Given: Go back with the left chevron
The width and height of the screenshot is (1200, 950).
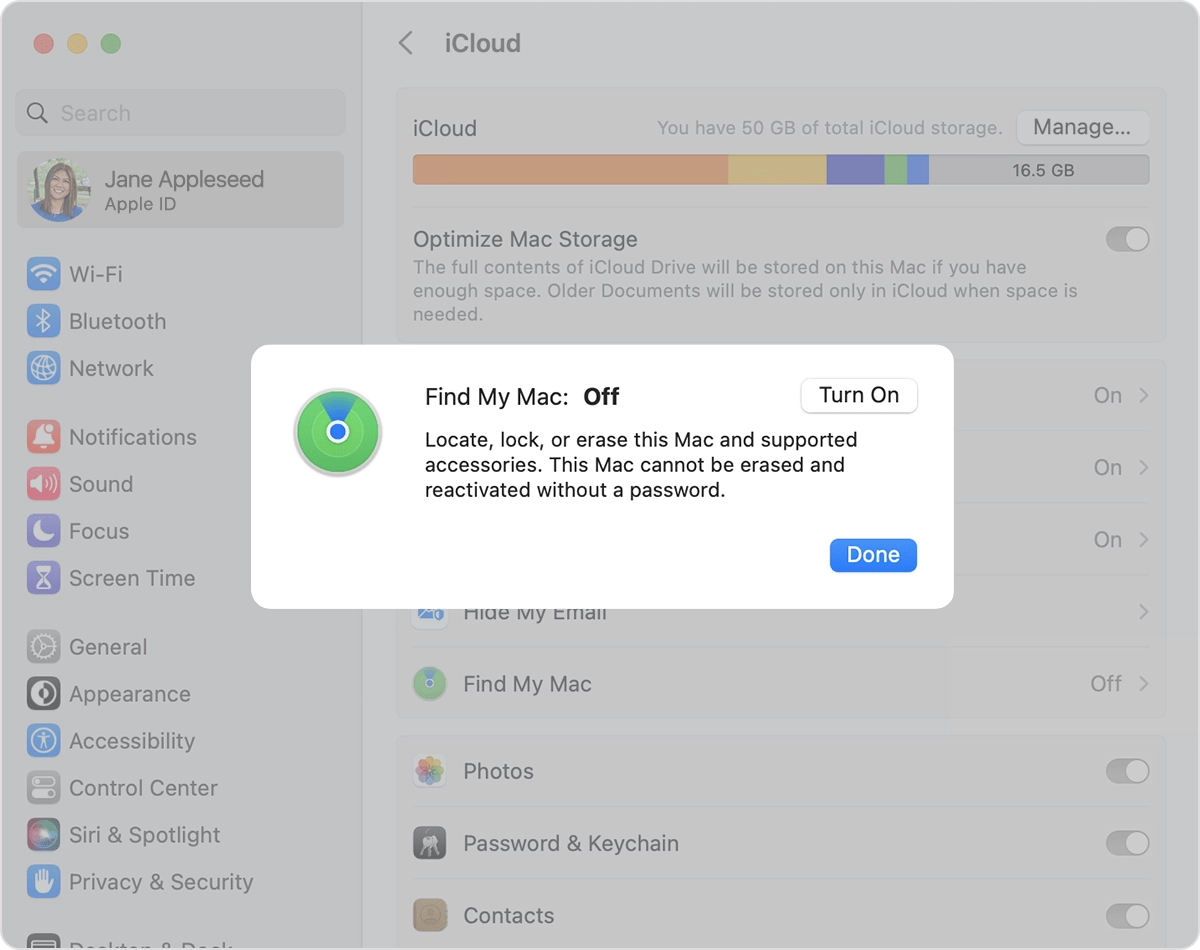Looking at the screenshot, I should tap(405, 43).
